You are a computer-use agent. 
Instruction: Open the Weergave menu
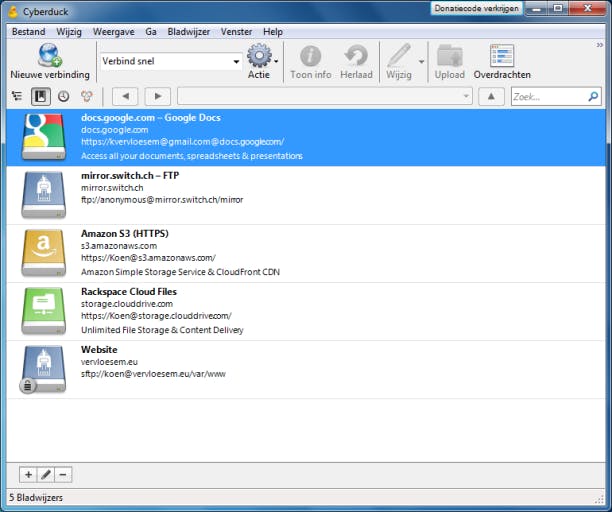(114, 32)
